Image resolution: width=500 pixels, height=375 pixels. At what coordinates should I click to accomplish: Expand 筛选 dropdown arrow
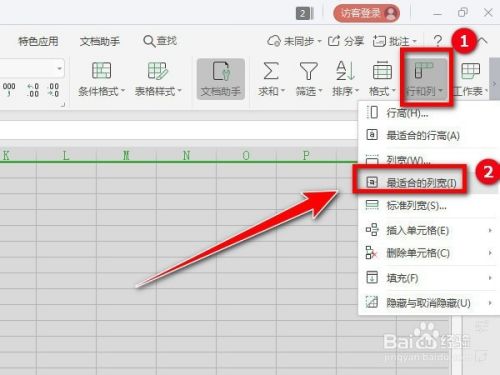point(320,91)
